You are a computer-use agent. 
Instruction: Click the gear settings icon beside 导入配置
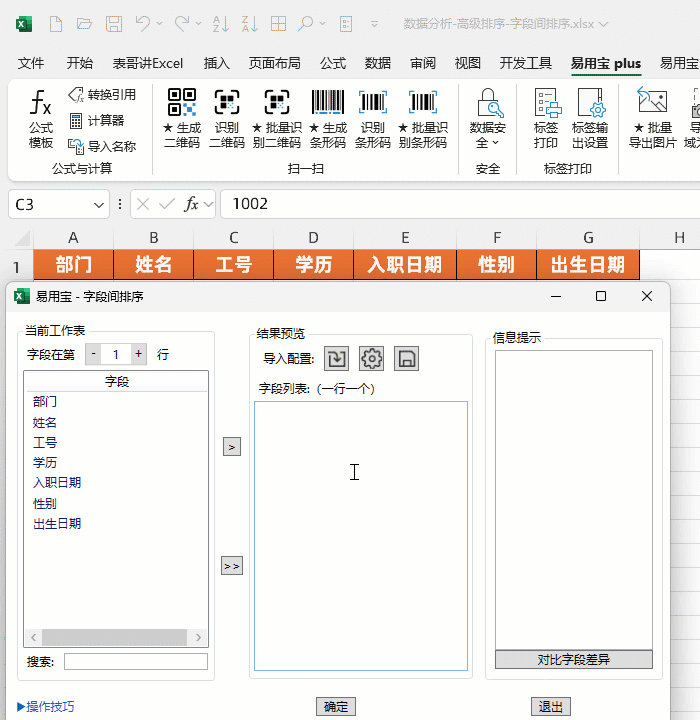(371, 358)
